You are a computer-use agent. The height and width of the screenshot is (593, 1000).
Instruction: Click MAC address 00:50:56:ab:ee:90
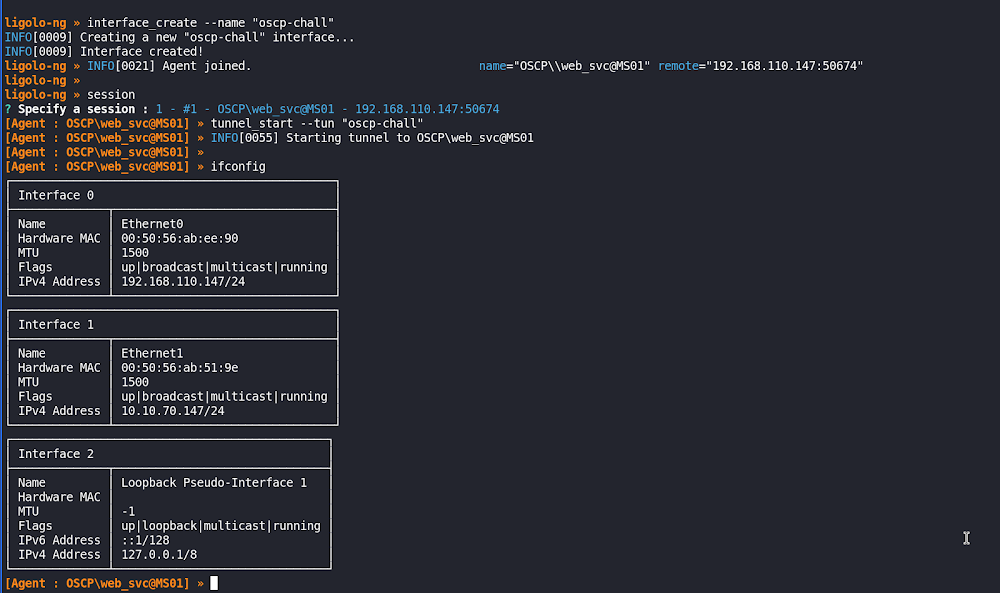[x=180, y=238]
